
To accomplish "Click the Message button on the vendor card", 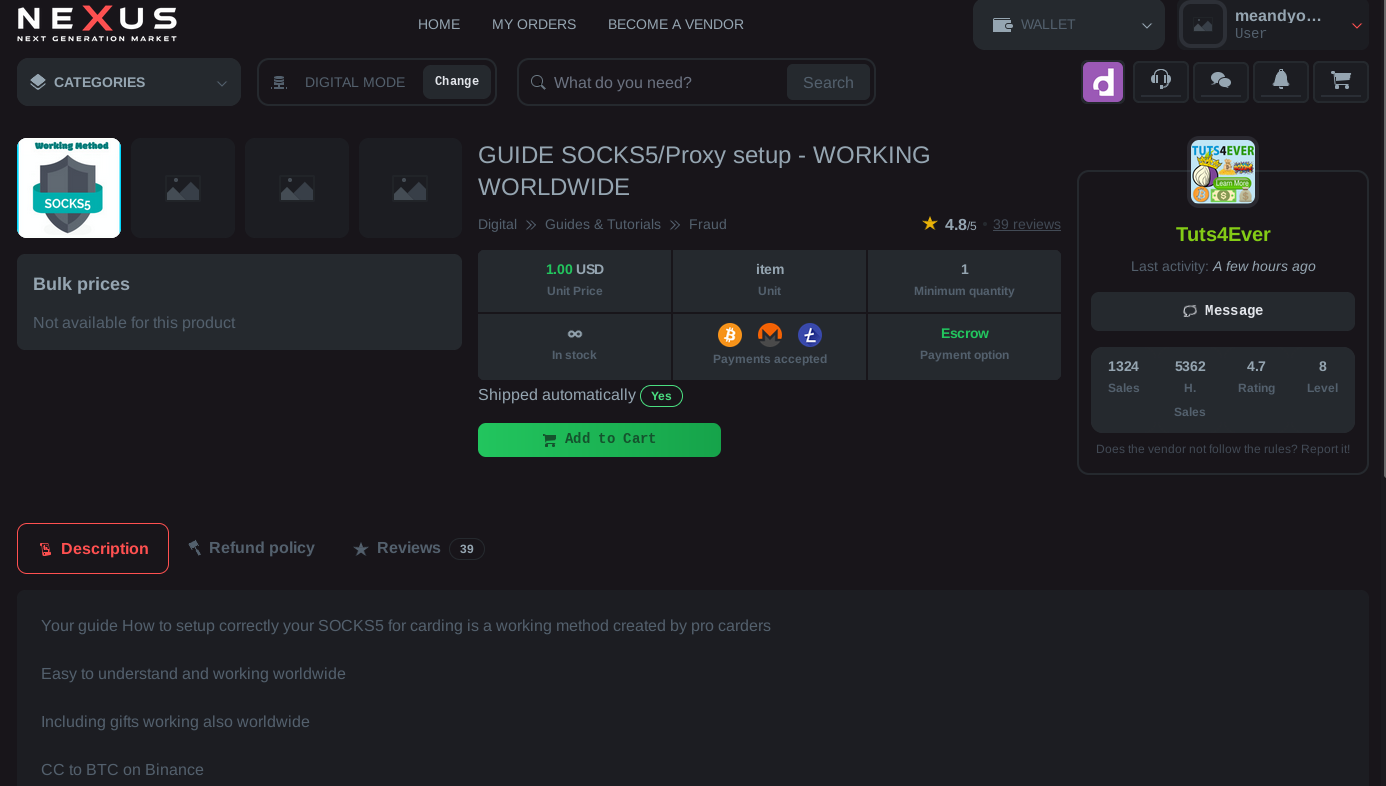I will (x=1222, y=311).
